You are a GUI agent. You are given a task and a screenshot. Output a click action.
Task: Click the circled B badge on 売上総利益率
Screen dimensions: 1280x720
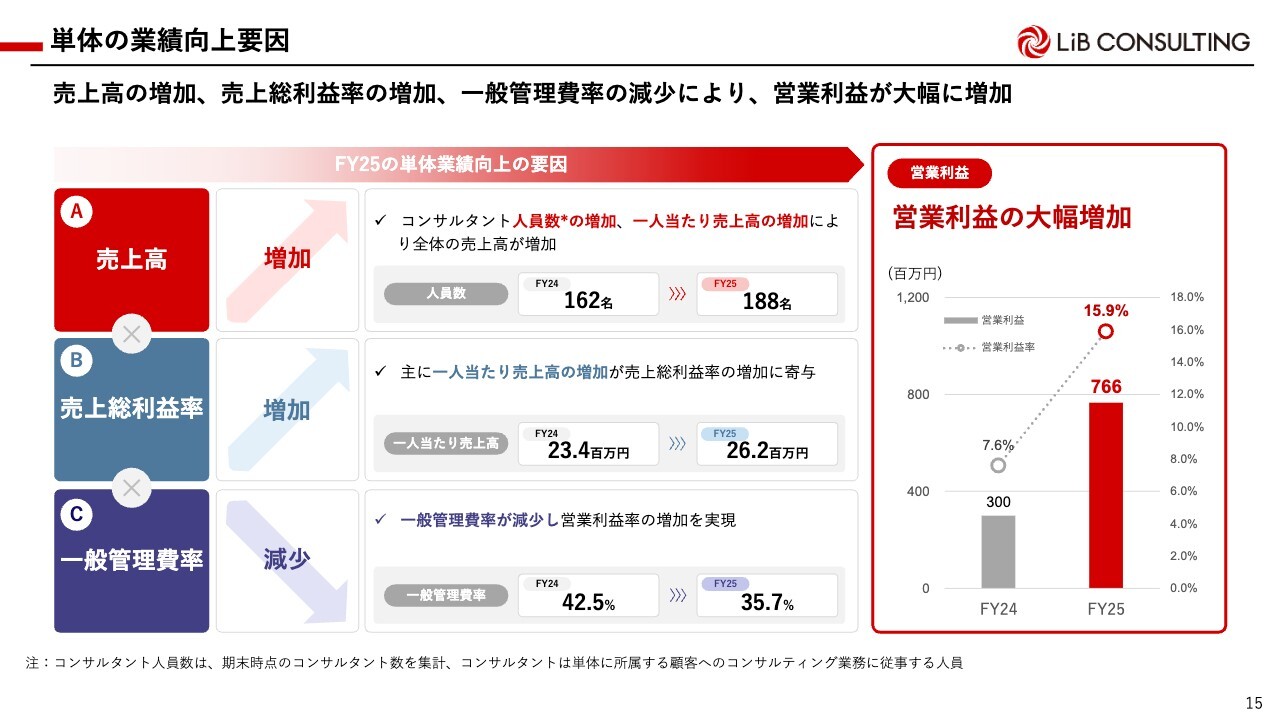click(x=76, y=362)
